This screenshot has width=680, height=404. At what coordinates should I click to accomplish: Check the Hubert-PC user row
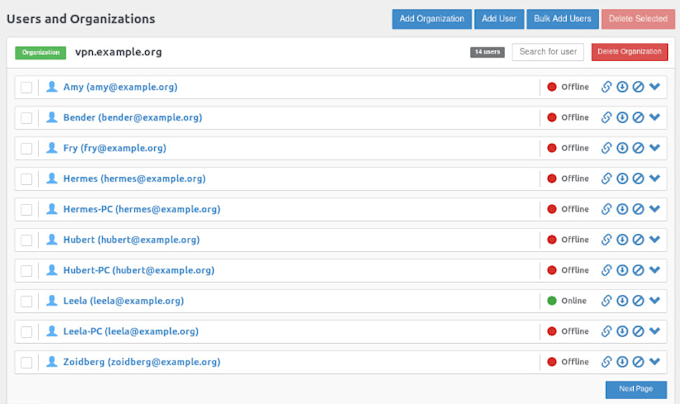[26, 271]
